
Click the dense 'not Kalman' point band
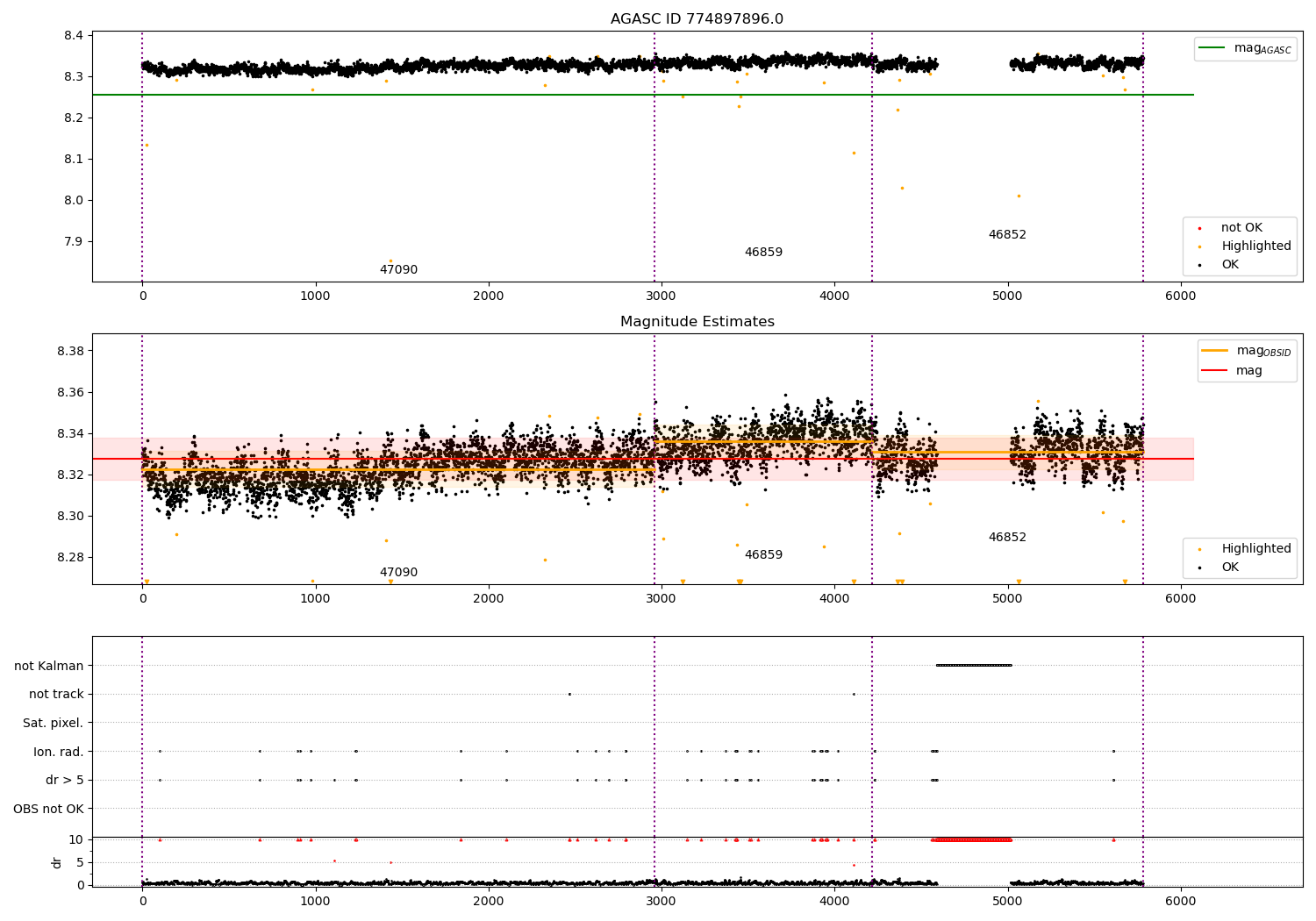click(974, 666)
